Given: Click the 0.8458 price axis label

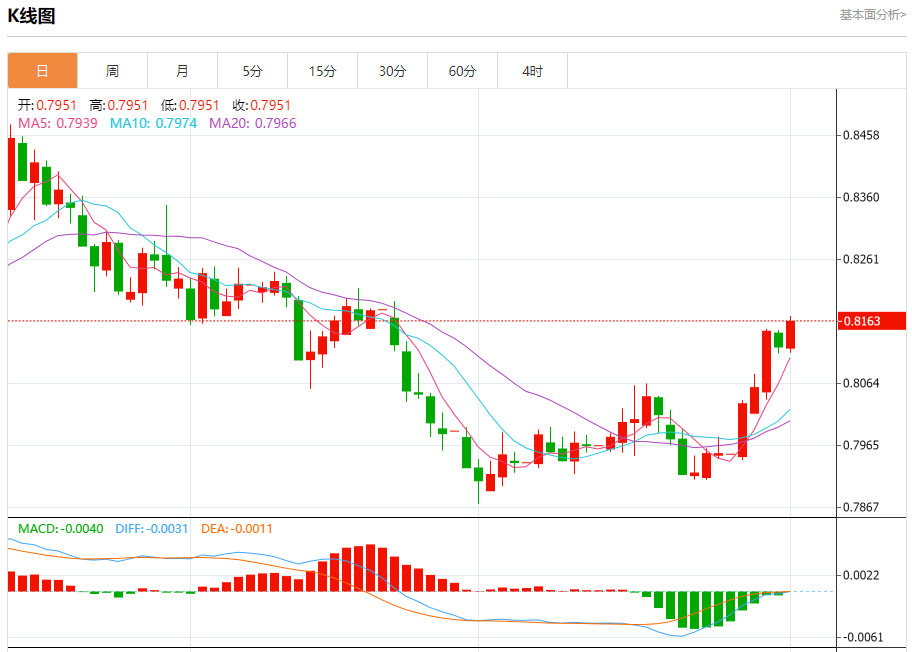Looking at the screenshot, I should (861, 136).
